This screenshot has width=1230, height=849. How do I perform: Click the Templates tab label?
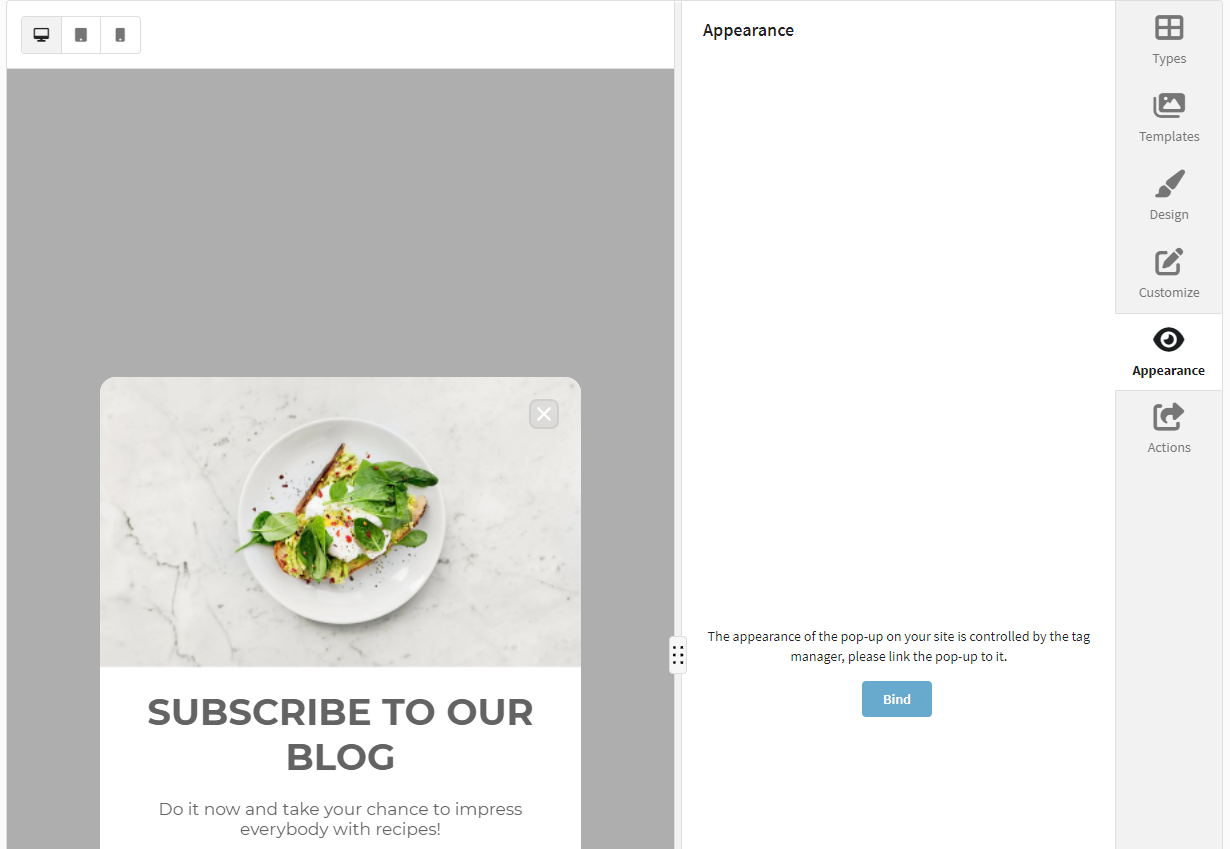[1169, 137]
